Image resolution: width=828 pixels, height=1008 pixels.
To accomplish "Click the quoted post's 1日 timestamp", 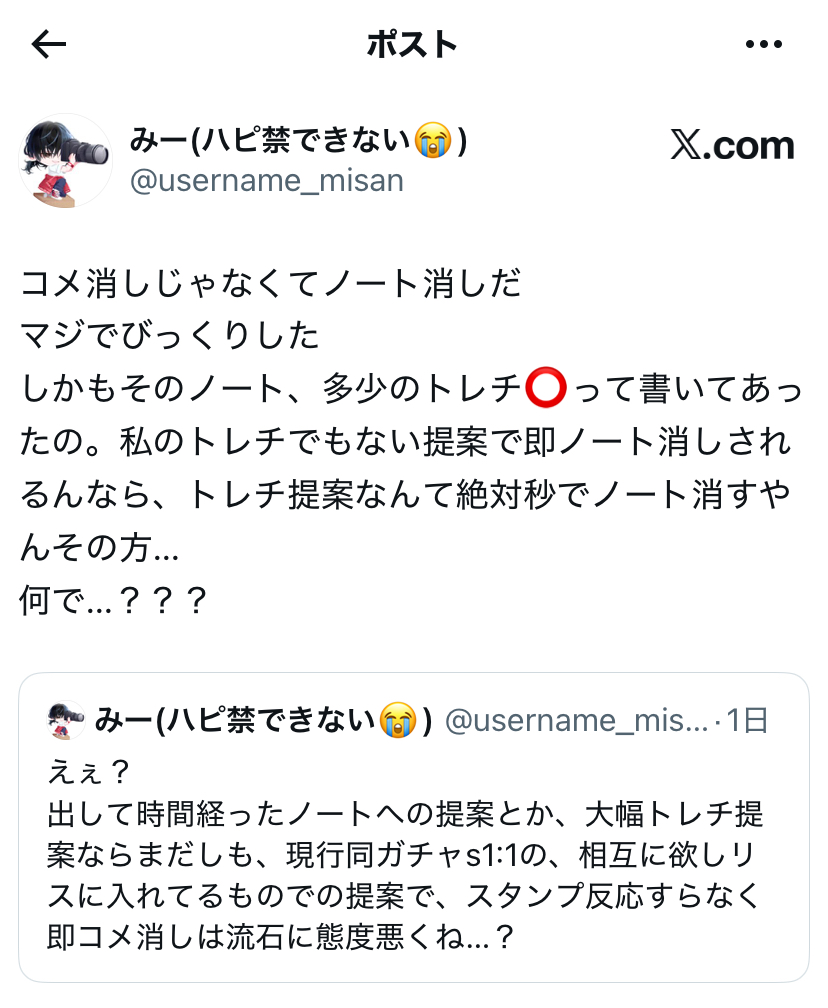I will tap(748, 721).
